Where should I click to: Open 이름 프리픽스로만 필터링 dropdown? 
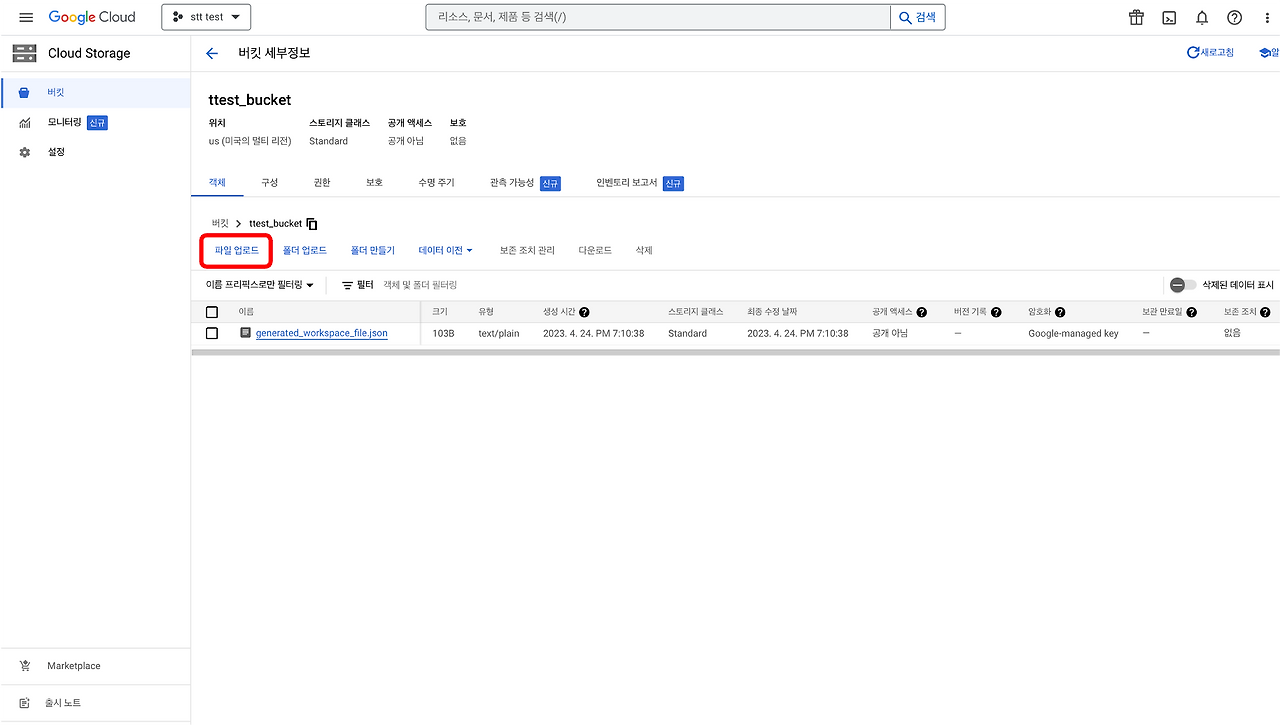(x=260, y=285)
